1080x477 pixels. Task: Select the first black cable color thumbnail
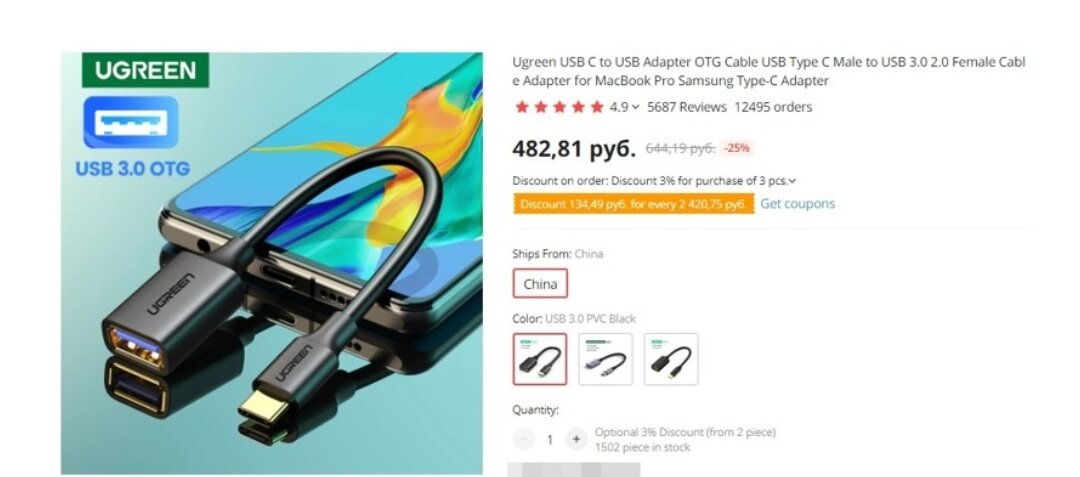(540, 359)
